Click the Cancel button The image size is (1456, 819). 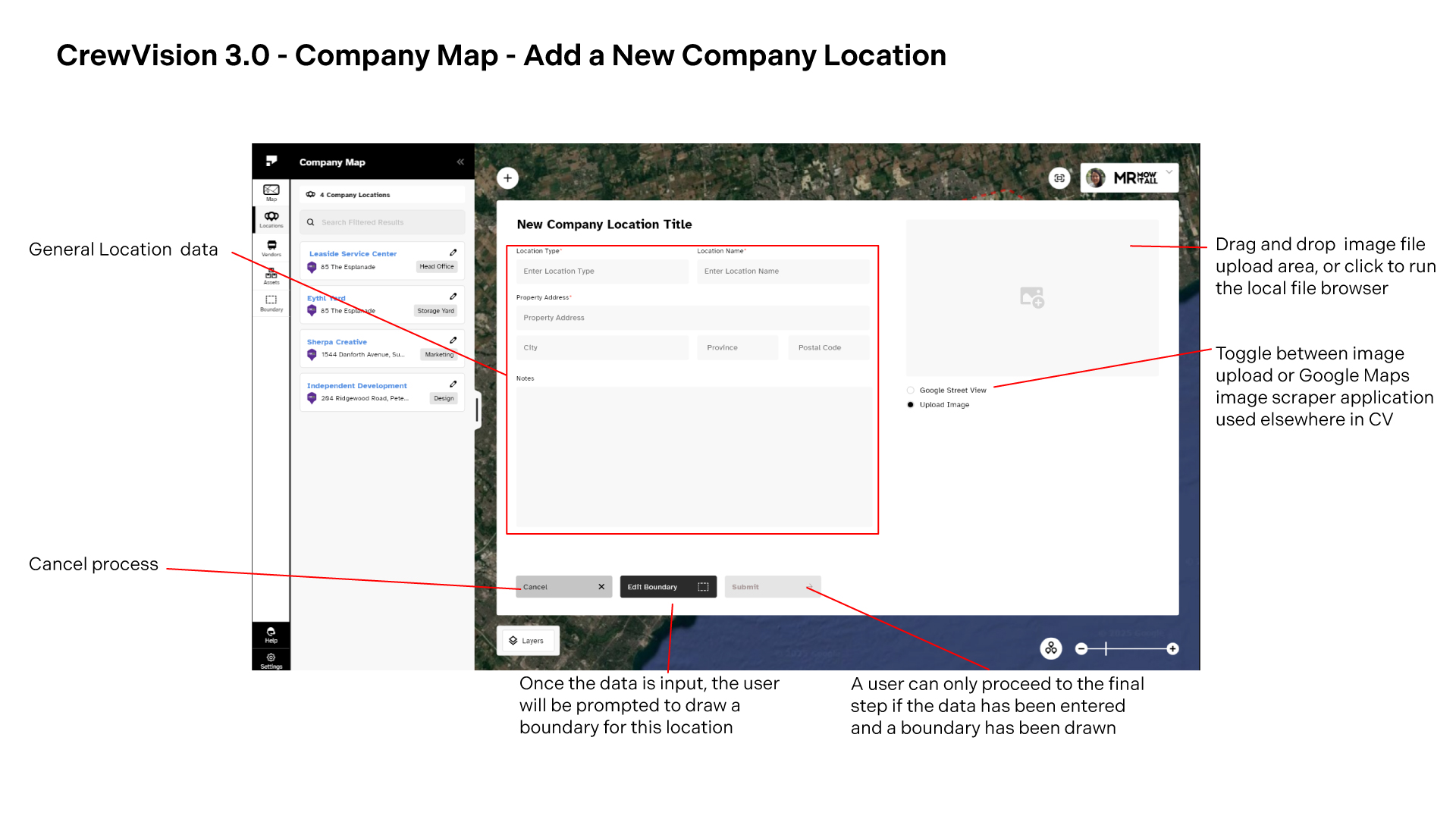(x=564, y=587)
